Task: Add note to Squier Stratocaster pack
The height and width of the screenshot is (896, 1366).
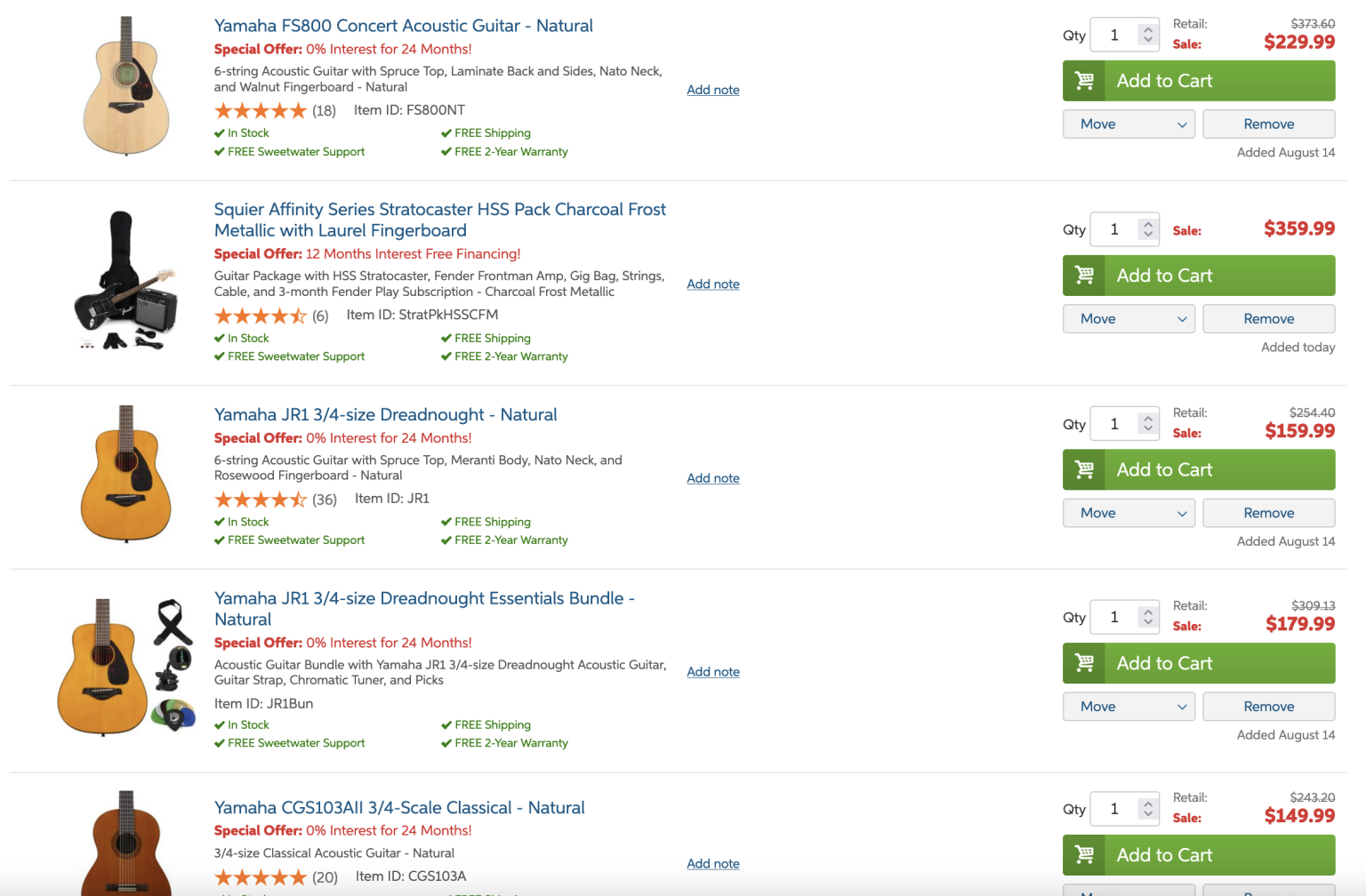Action: 712,284
